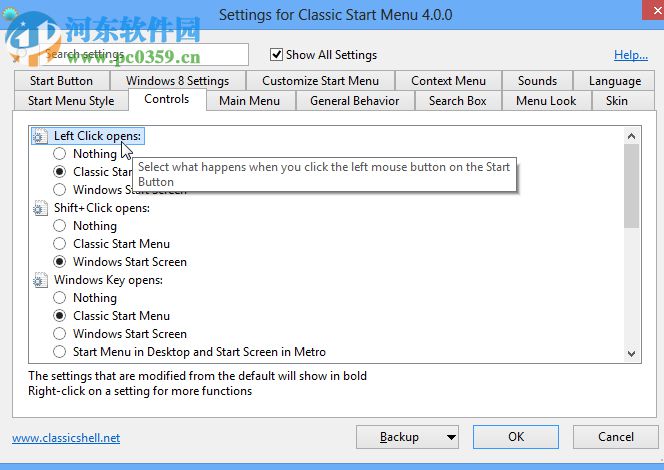
Task: Toggle the Show All Settings checkbox
Action: (276, 55)
